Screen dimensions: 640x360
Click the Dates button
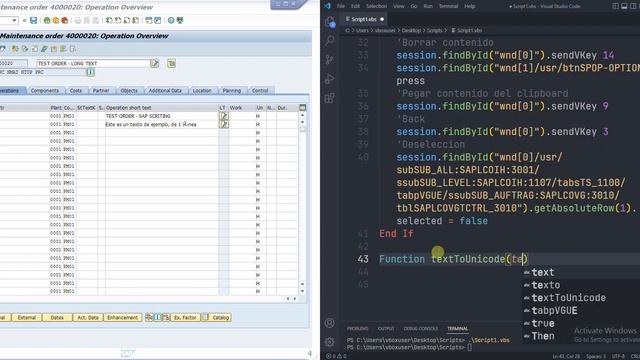pyautogui.click(x=57, y=318)
